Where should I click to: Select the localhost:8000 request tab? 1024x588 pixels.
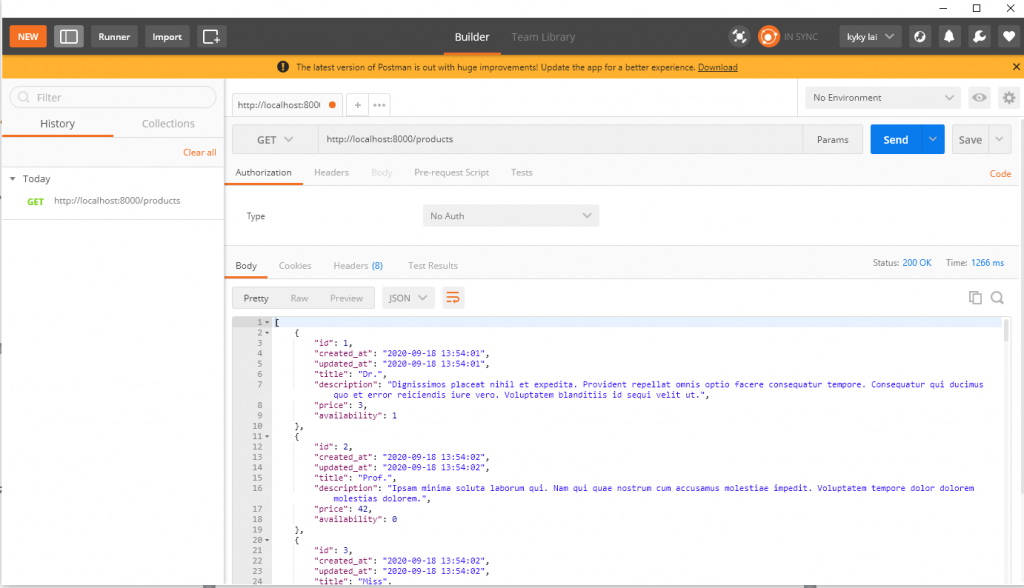285,105
